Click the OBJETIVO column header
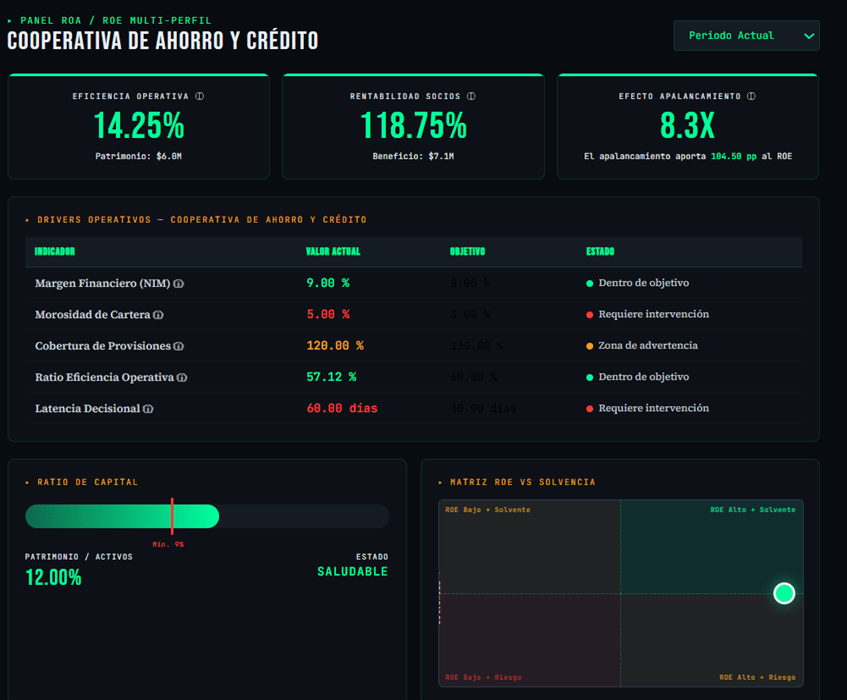The image size is (847, 700). [468, 252]
